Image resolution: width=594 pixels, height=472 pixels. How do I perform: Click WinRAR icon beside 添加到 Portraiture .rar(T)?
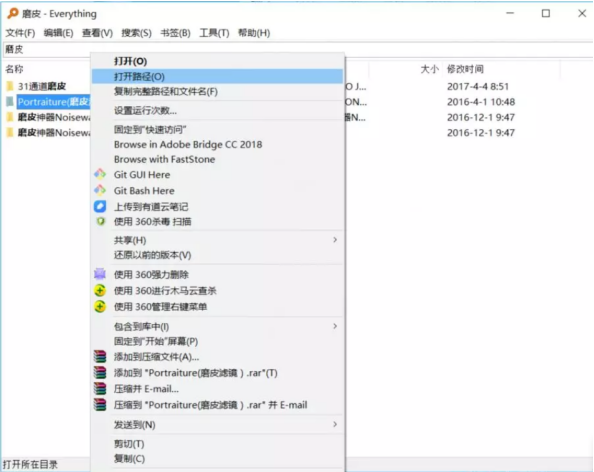tap(100, 373)
